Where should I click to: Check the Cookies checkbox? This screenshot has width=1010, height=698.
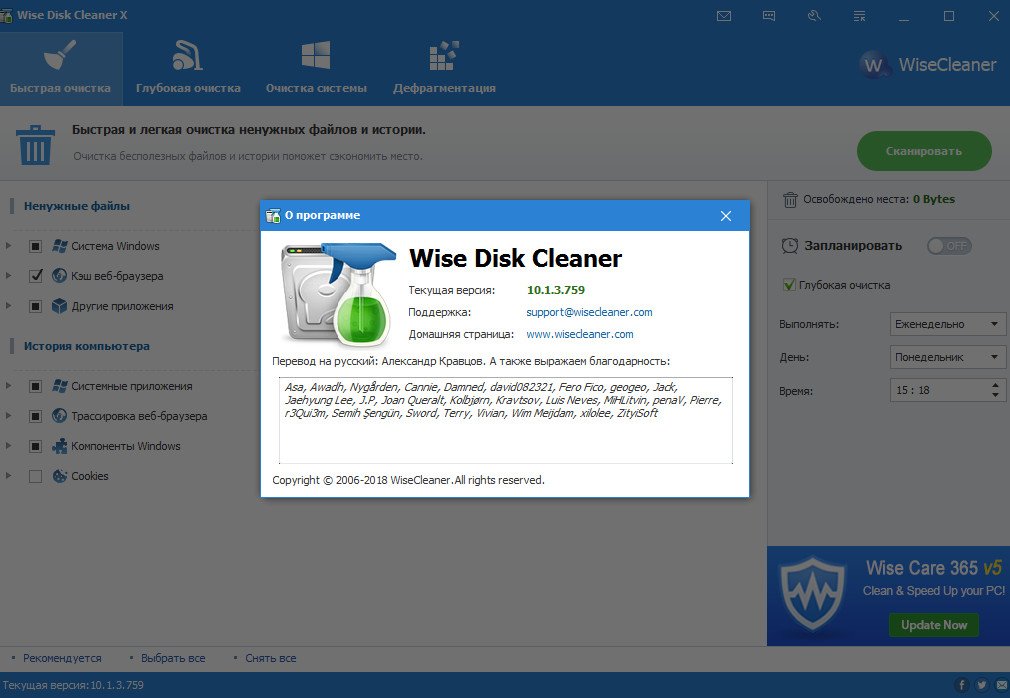35,476
